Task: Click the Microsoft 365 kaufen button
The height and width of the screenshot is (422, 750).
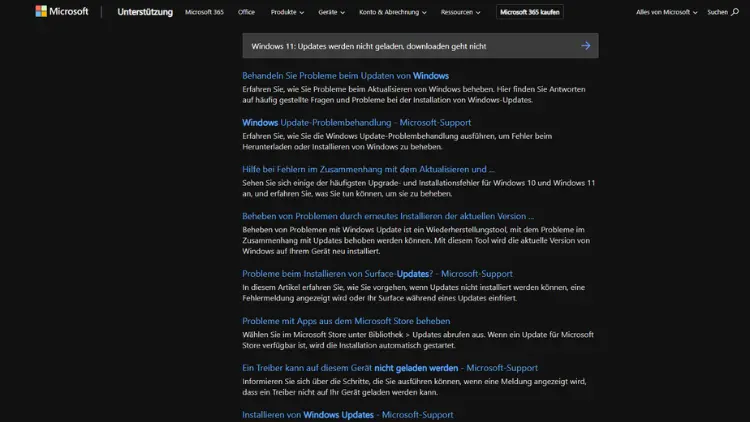Action: coord(529,12)
